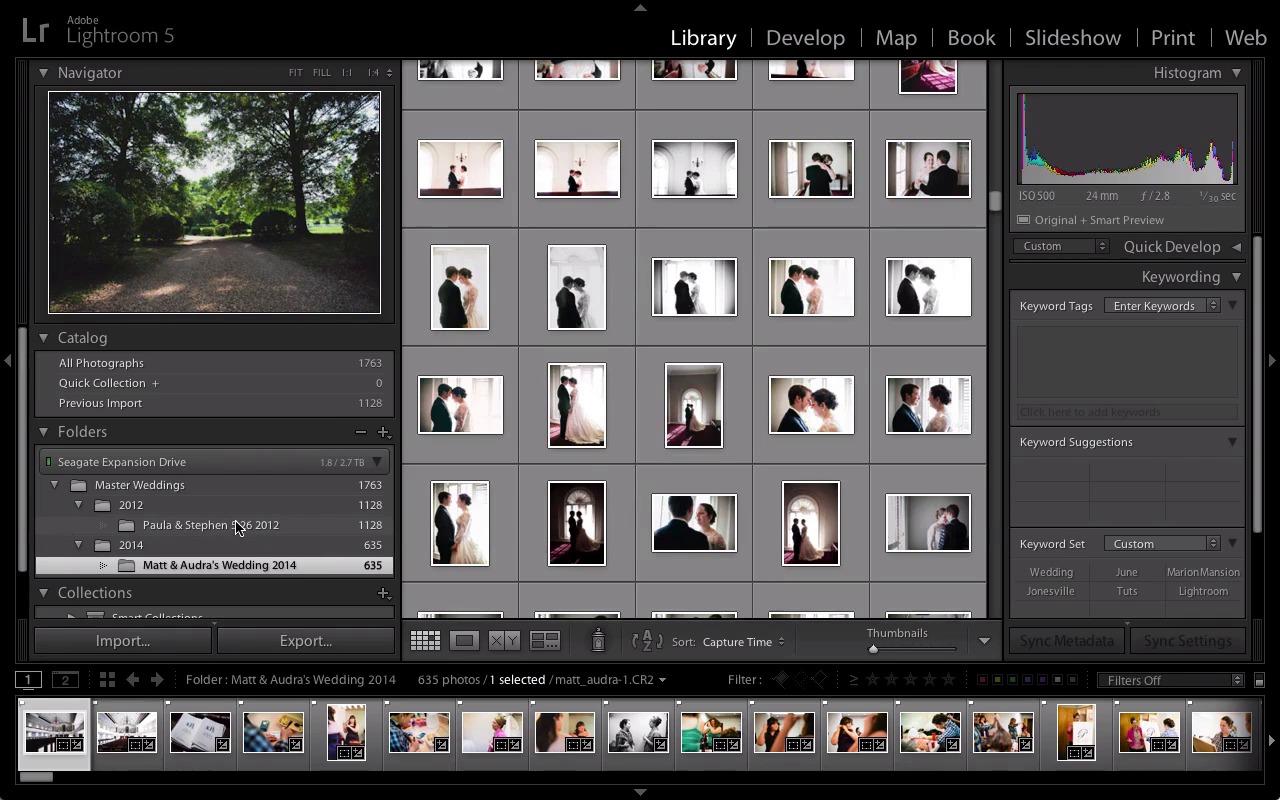Toggle the filter lock switch

pyautogui.click(x=1259, y=680)
